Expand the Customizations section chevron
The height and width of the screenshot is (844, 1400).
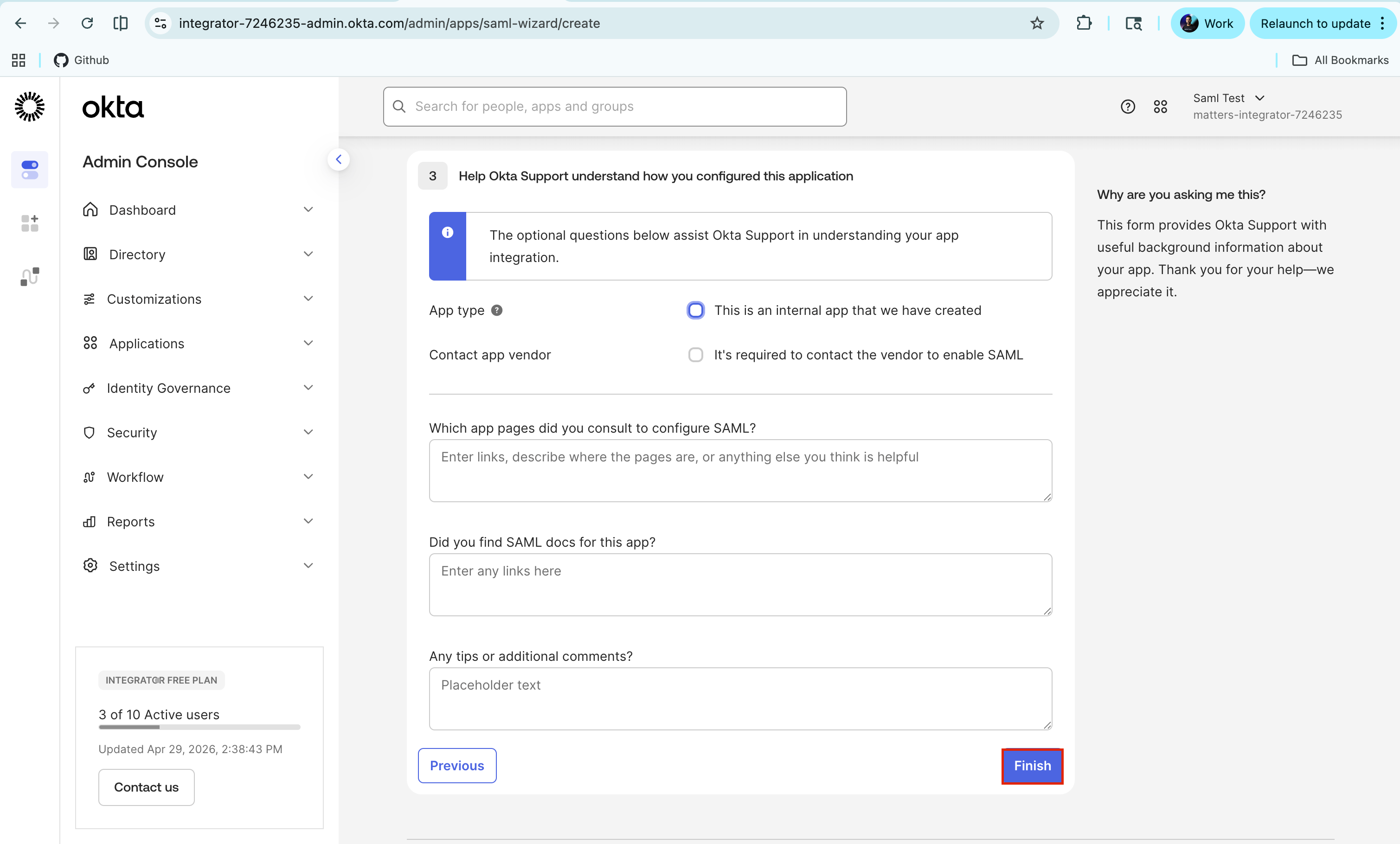click(x=308, y=299)
